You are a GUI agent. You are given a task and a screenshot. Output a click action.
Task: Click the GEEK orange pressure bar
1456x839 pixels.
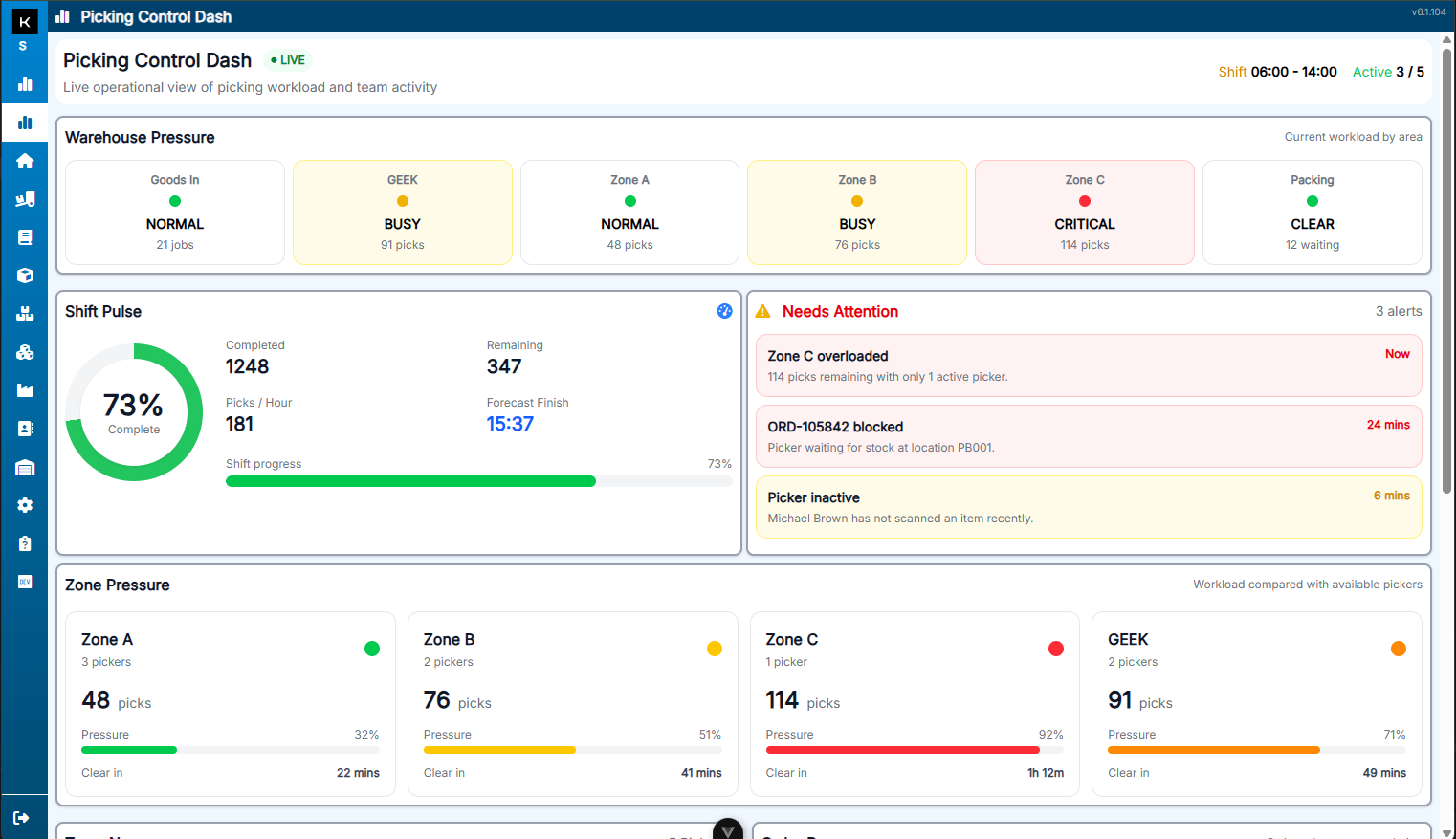(1257, 750)
